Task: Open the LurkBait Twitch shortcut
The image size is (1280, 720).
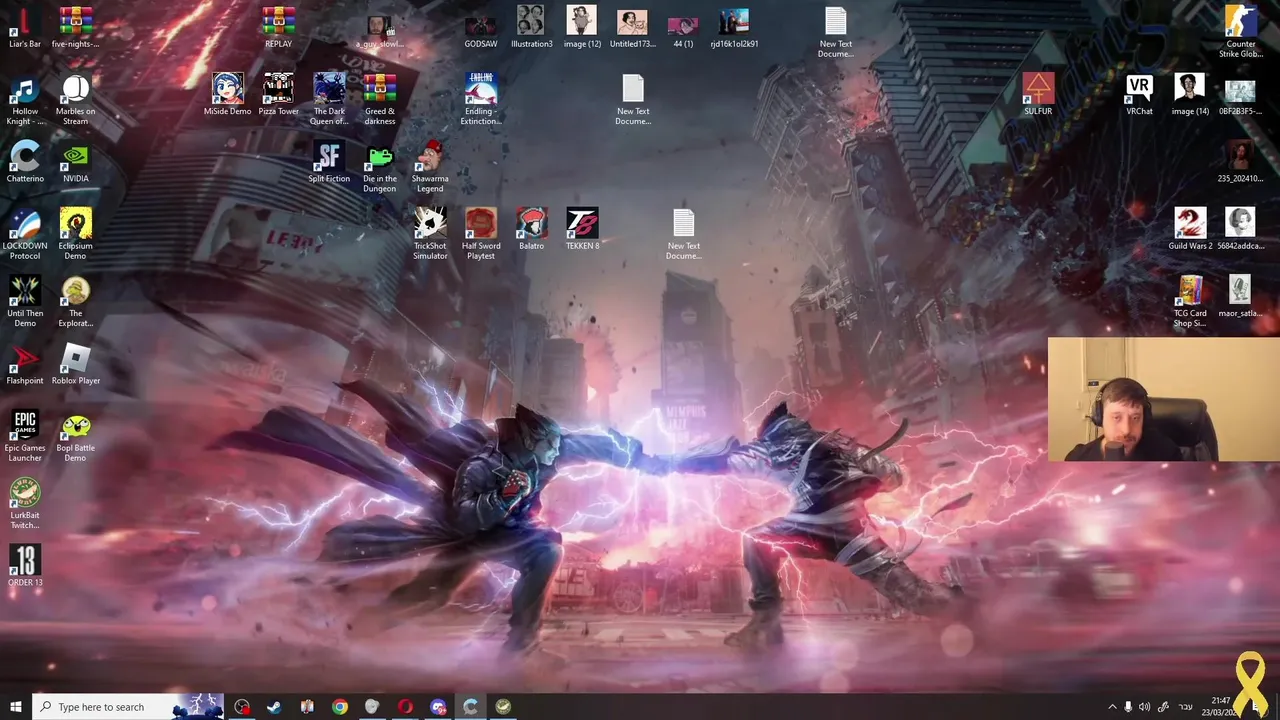Action: click(25, 503)
